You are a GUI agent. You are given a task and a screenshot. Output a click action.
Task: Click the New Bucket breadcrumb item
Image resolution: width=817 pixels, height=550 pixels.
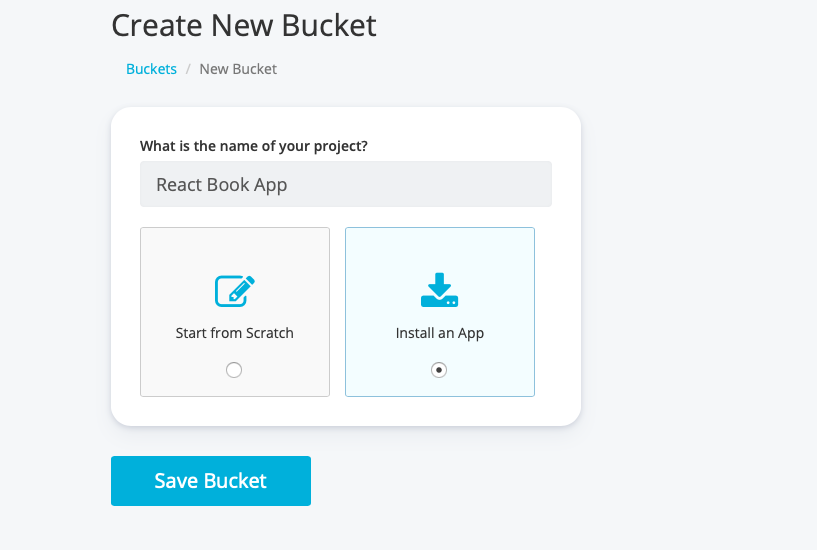click(238, 69)
